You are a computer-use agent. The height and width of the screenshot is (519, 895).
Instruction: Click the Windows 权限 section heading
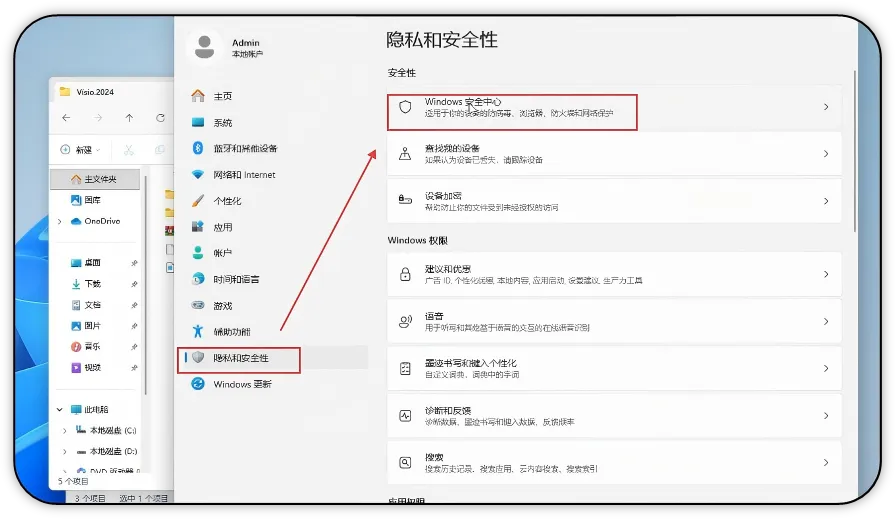[417, 240]
